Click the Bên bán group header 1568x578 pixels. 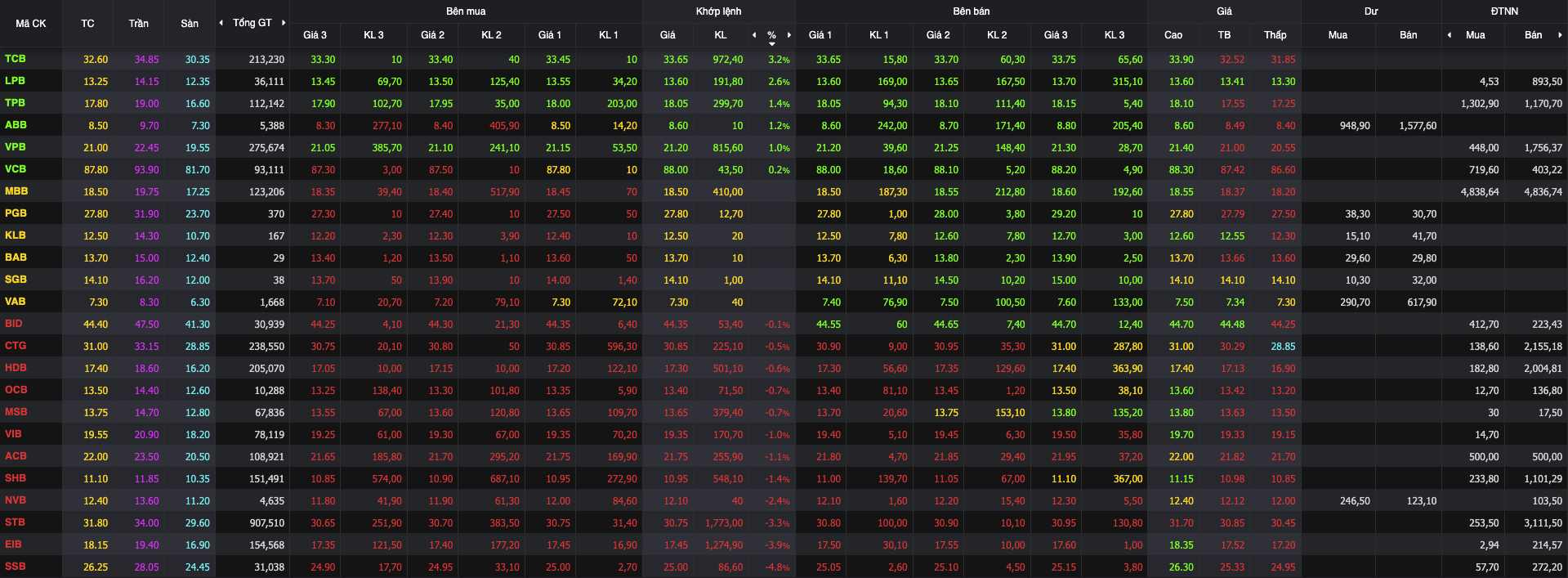click(972, 11)
